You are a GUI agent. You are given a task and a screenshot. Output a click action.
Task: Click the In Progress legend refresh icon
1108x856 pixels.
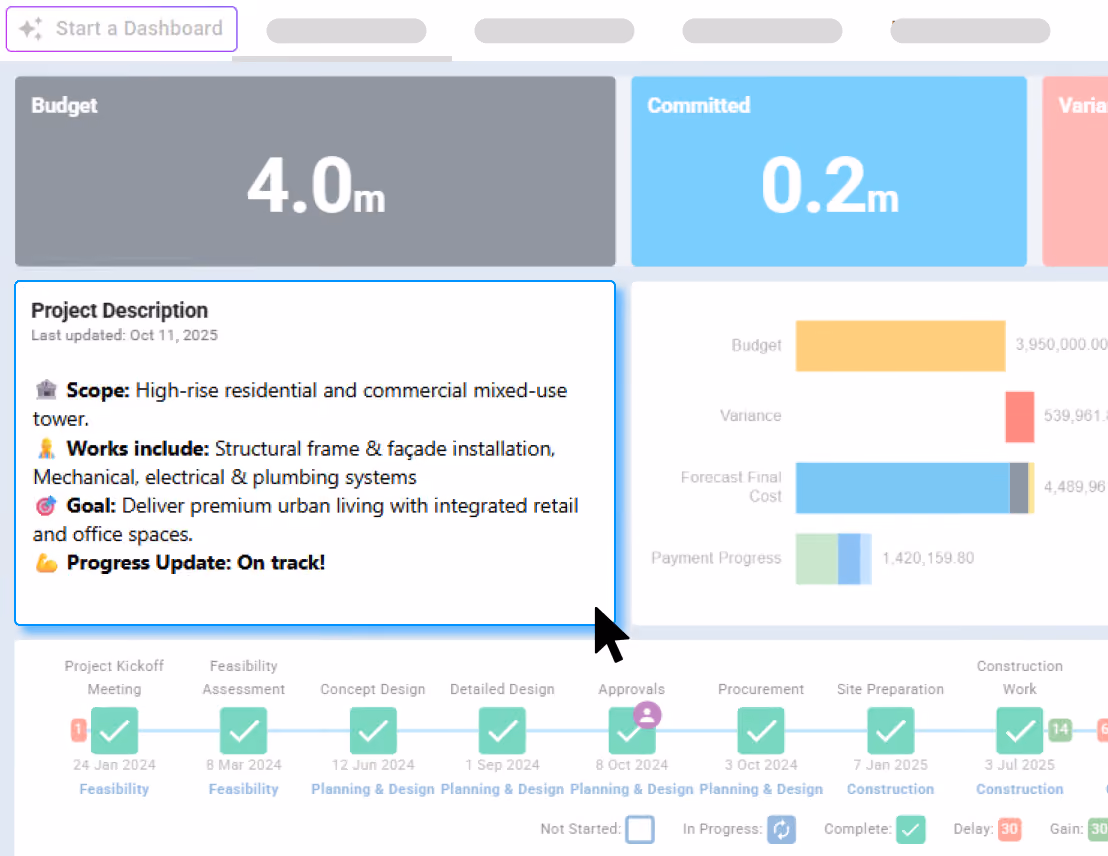782,829
